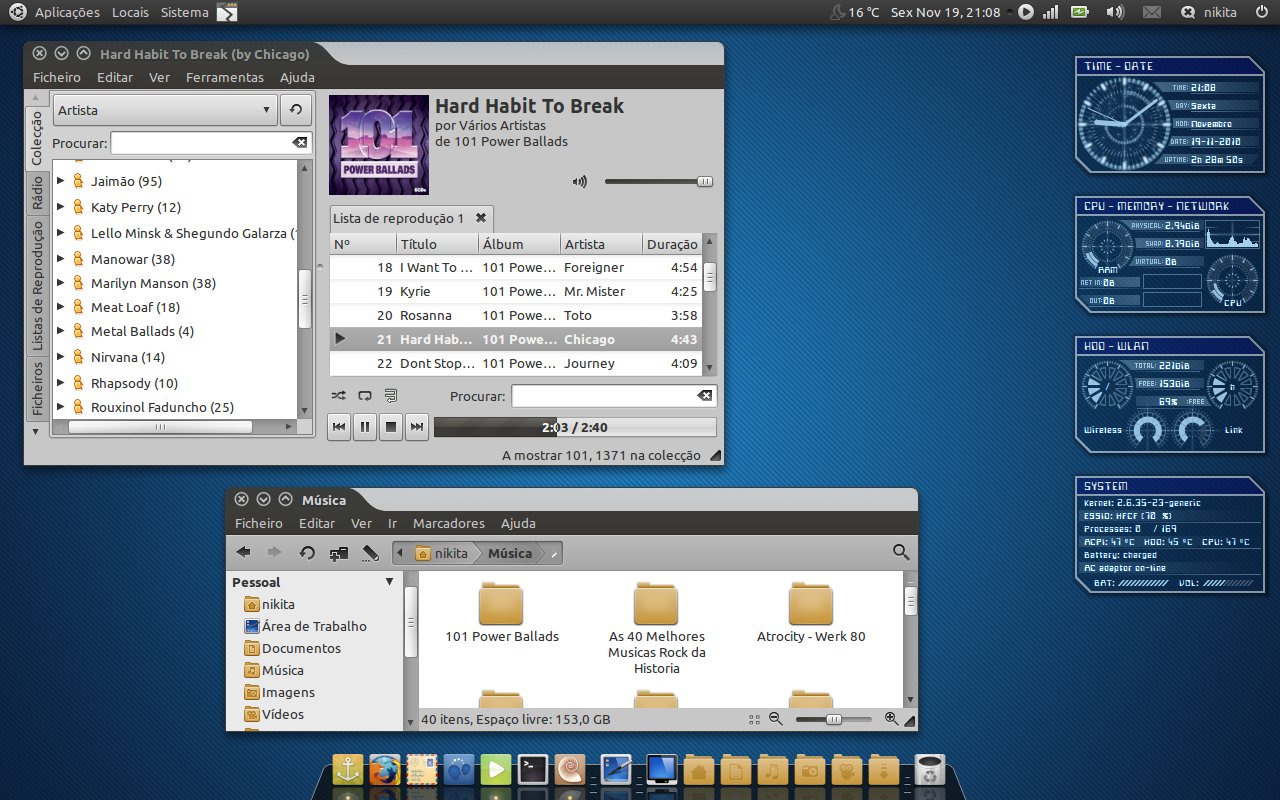Zoom out in the file manager

[775, 719]
